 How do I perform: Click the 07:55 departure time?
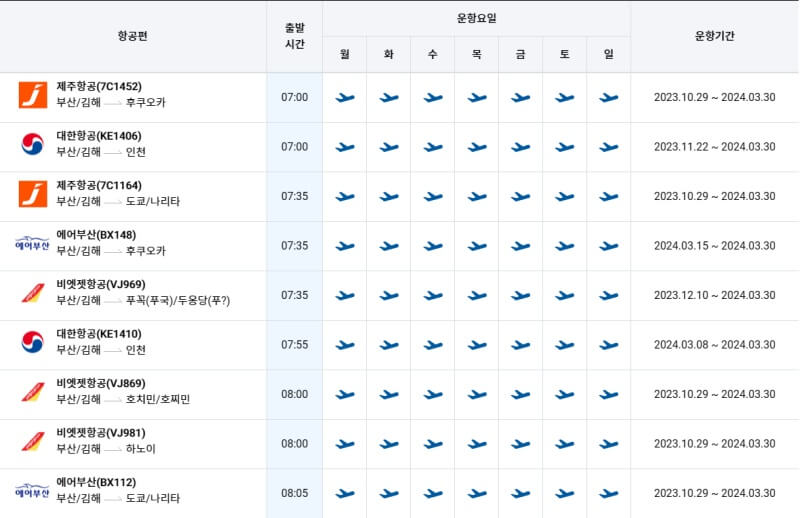click(x=294, y=344)
